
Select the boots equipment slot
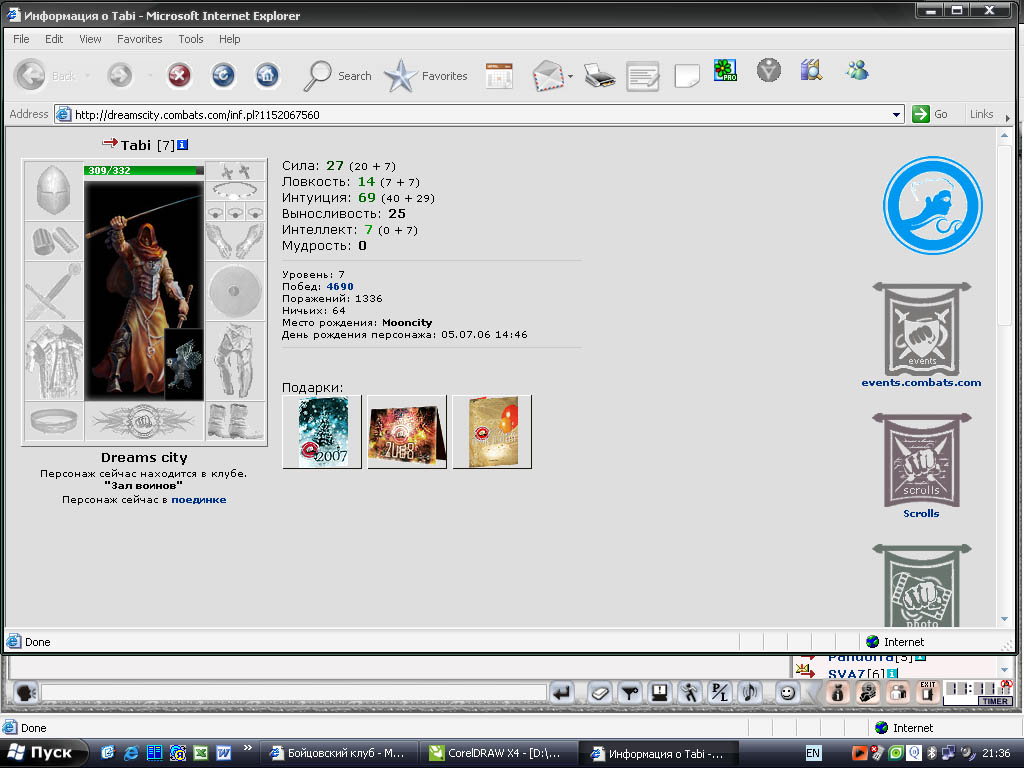click(235, 421)
